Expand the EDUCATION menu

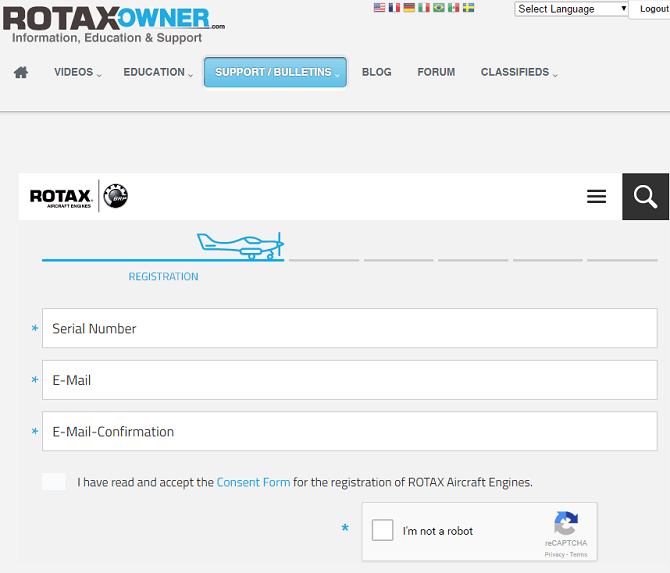(158, 72)
